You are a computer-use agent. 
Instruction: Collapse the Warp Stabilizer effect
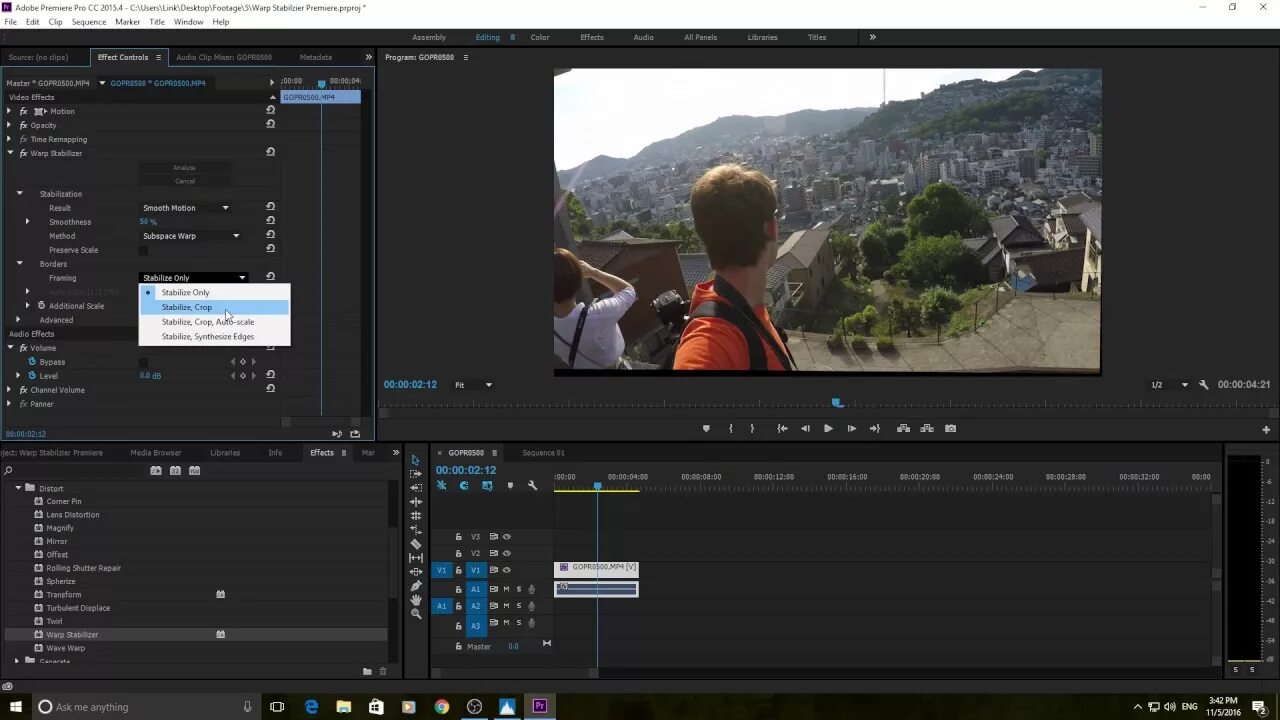(10, 153)
